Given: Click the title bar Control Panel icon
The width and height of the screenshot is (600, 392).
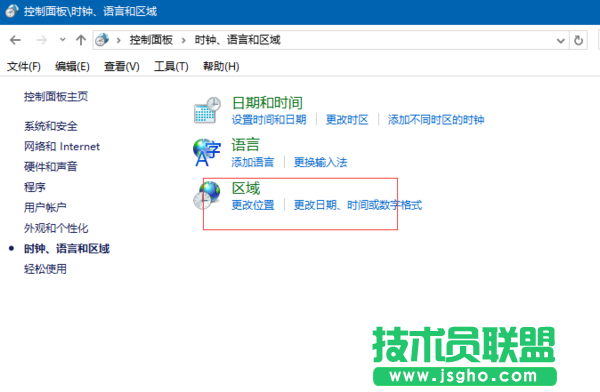Looking at the screenshot, I should (x=11, y=11).
